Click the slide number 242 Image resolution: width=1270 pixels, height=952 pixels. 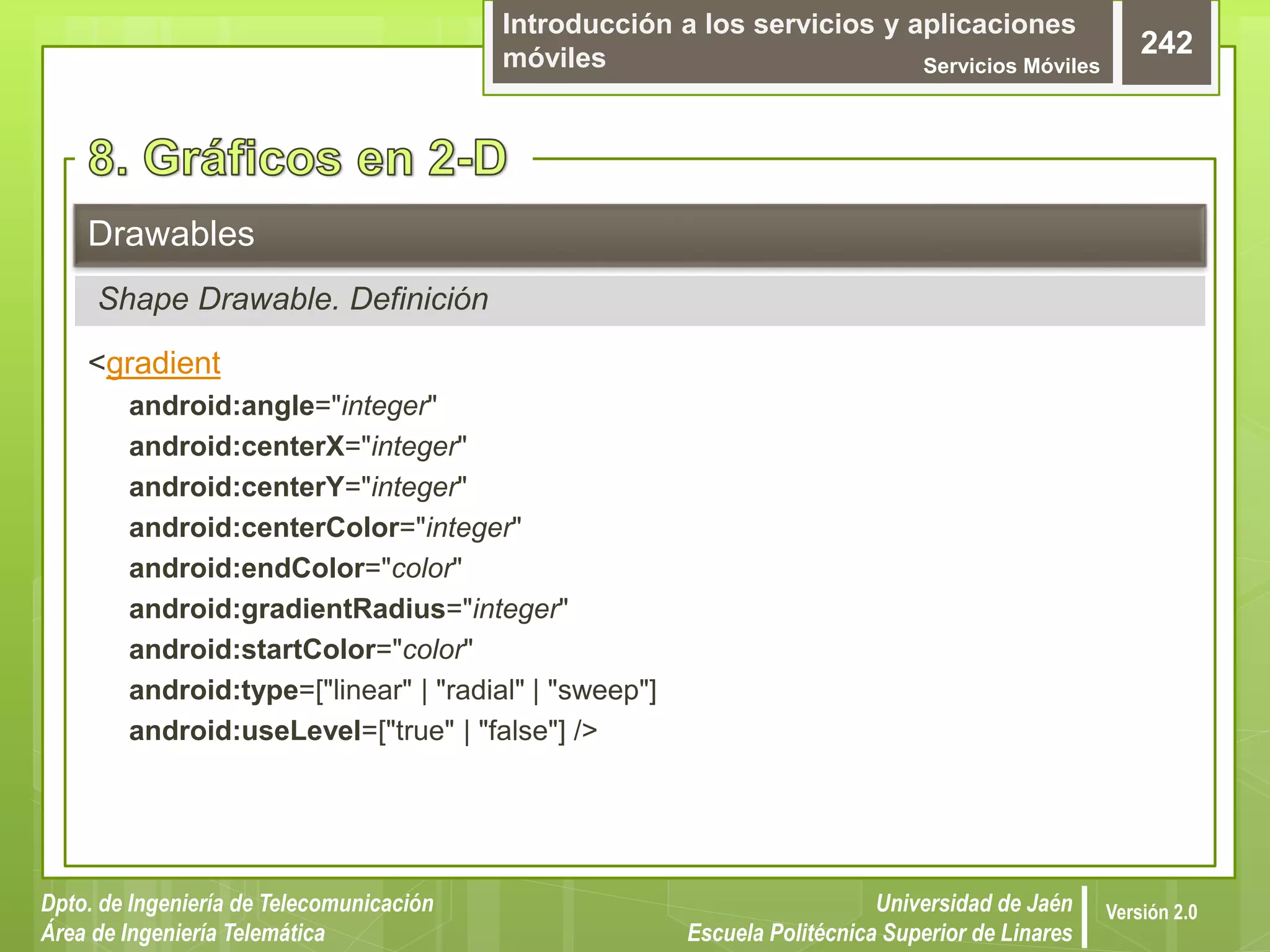pos(1166,43)
